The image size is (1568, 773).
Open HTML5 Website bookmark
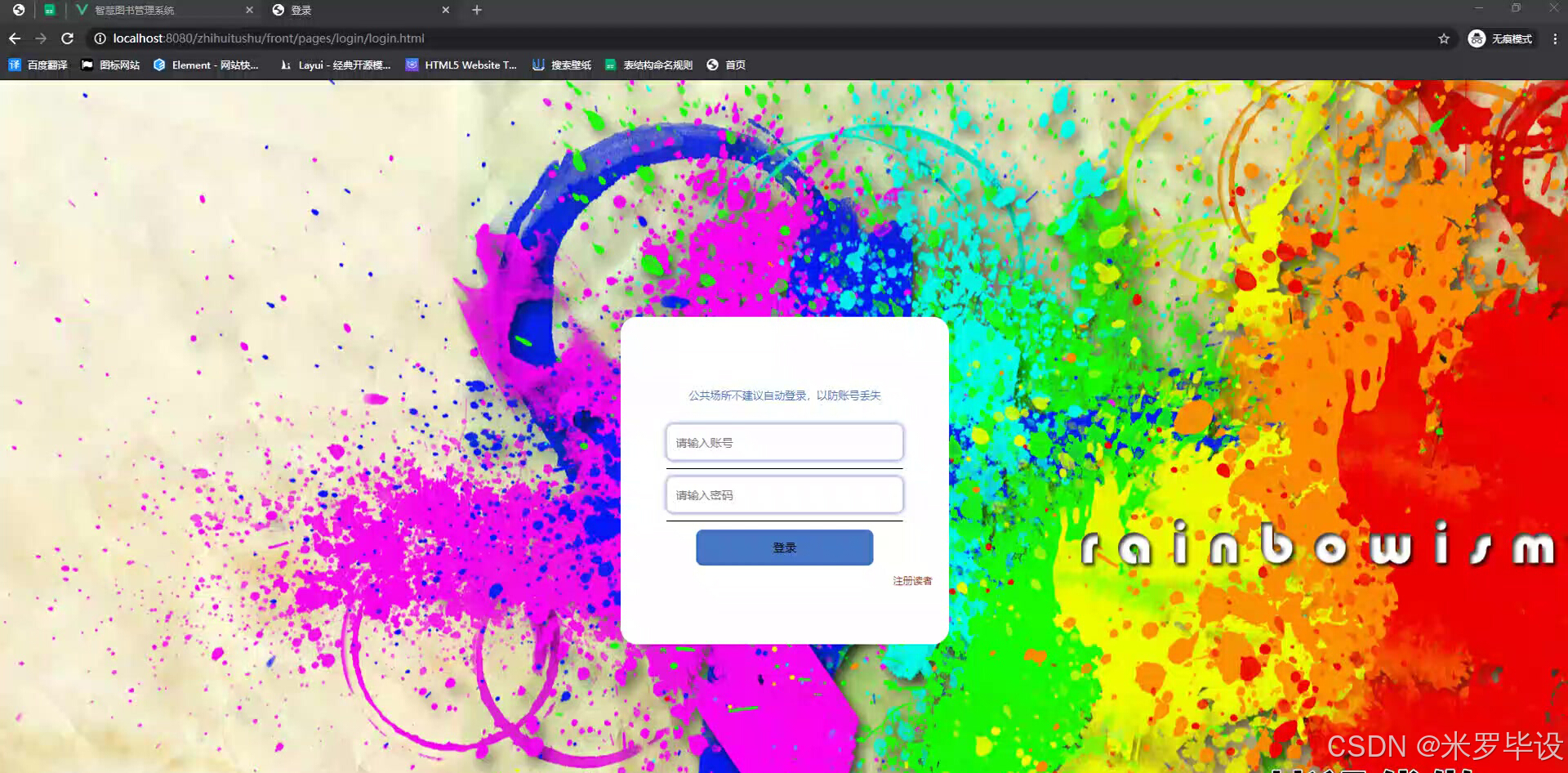461,65
